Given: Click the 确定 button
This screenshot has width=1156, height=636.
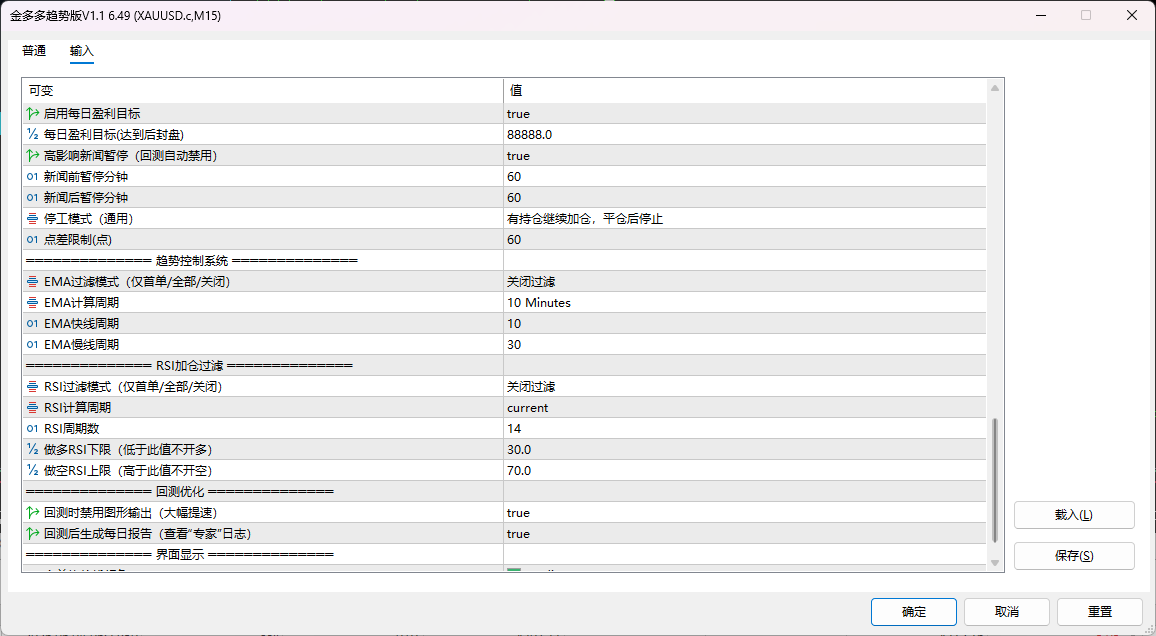Looking at the screenshot, I should (913, 612).
